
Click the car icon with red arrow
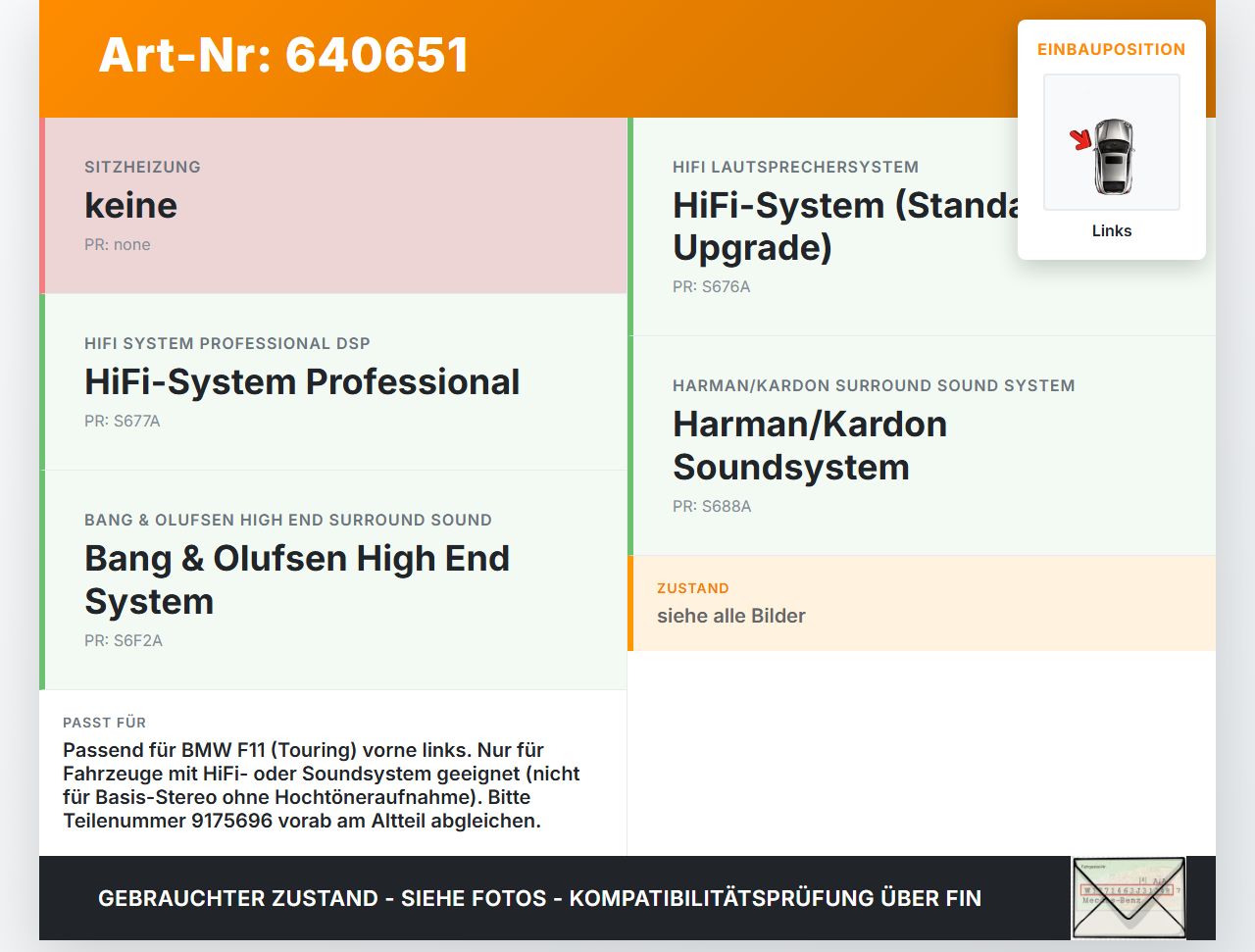(1112, 142)
